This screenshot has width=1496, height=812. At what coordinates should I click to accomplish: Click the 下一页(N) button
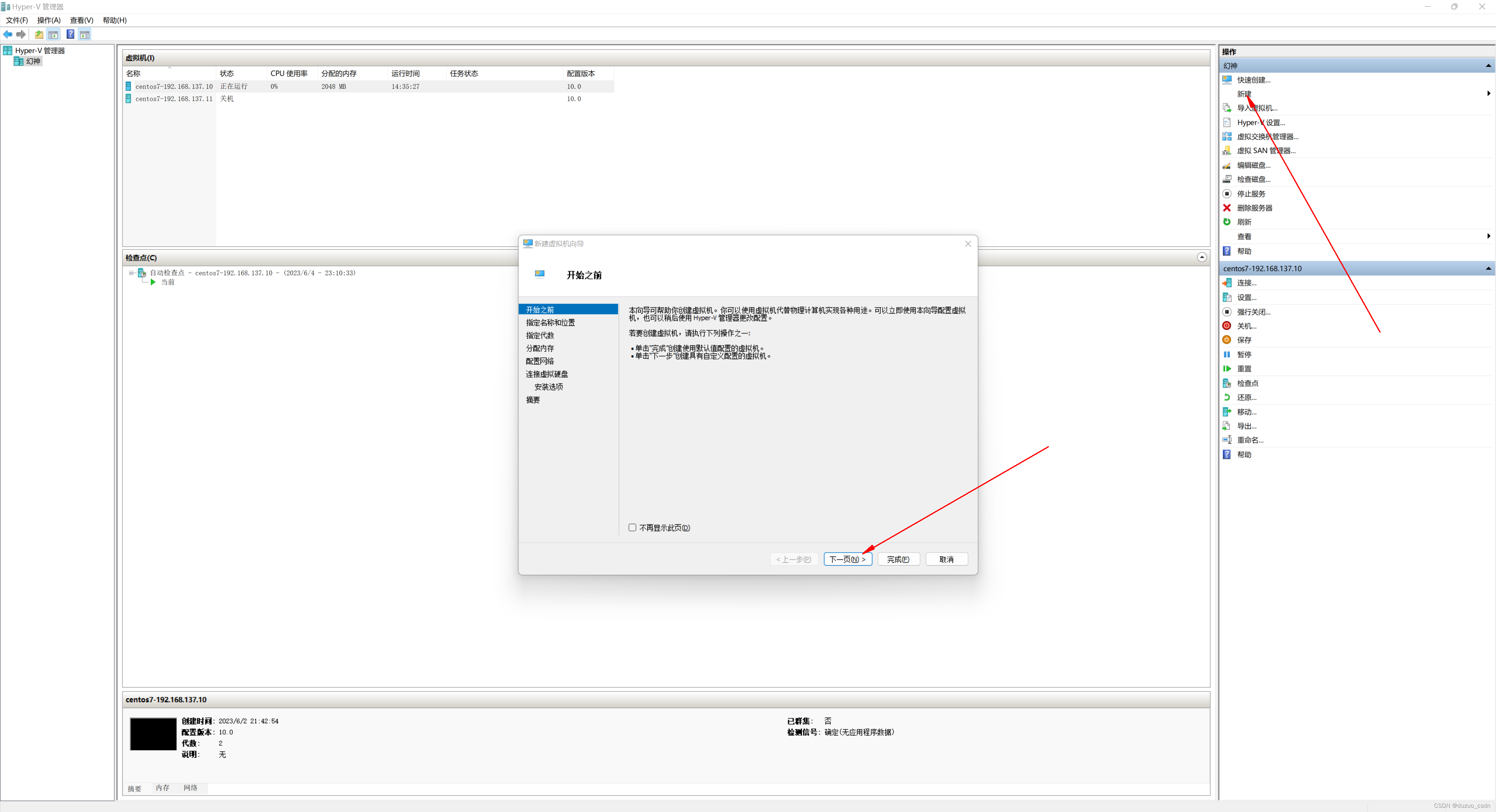coord(847,560)
